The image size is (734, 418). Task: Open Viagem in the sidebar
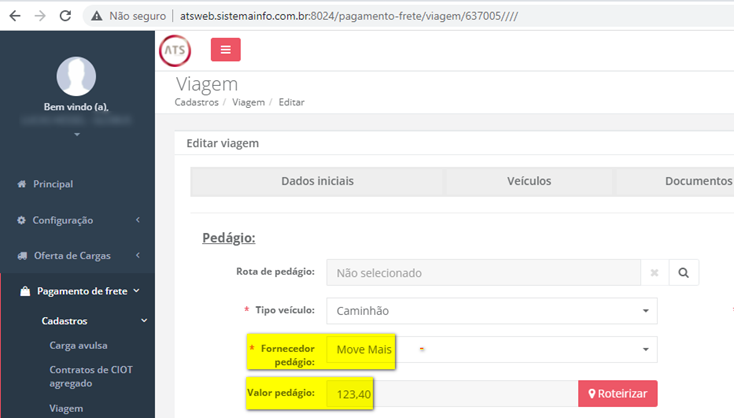pyautogui.click(x=66, y=409)
